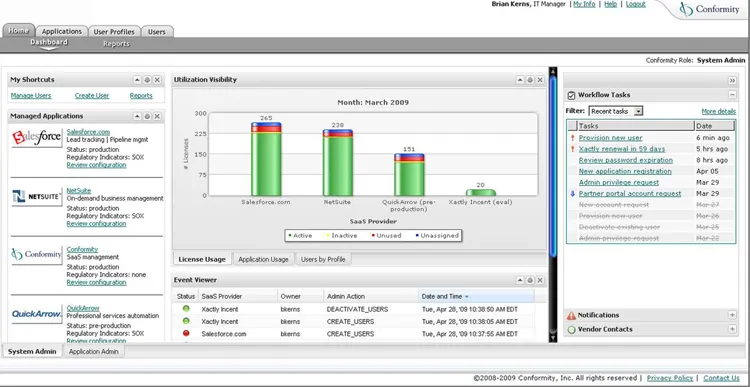This screenshot has height=387, width=750.
Task: Collapse the right sidebar with double chevron
Action: 732,80
